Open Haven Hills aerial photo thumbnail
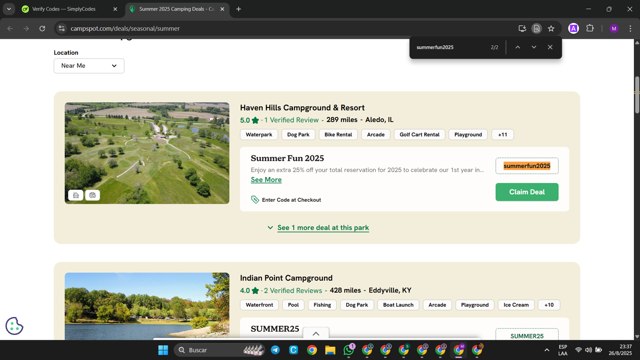Image resolution: width=640 pixels, height=360 pixels. pos(147,153)
